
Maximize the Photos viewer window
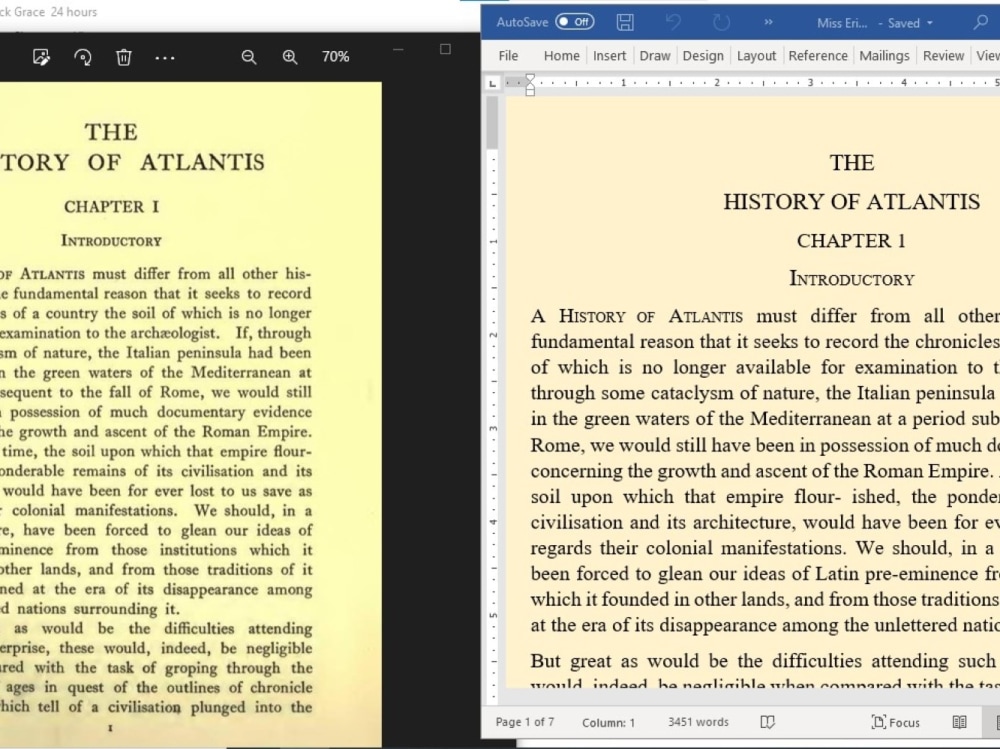[x=445, y=49]
